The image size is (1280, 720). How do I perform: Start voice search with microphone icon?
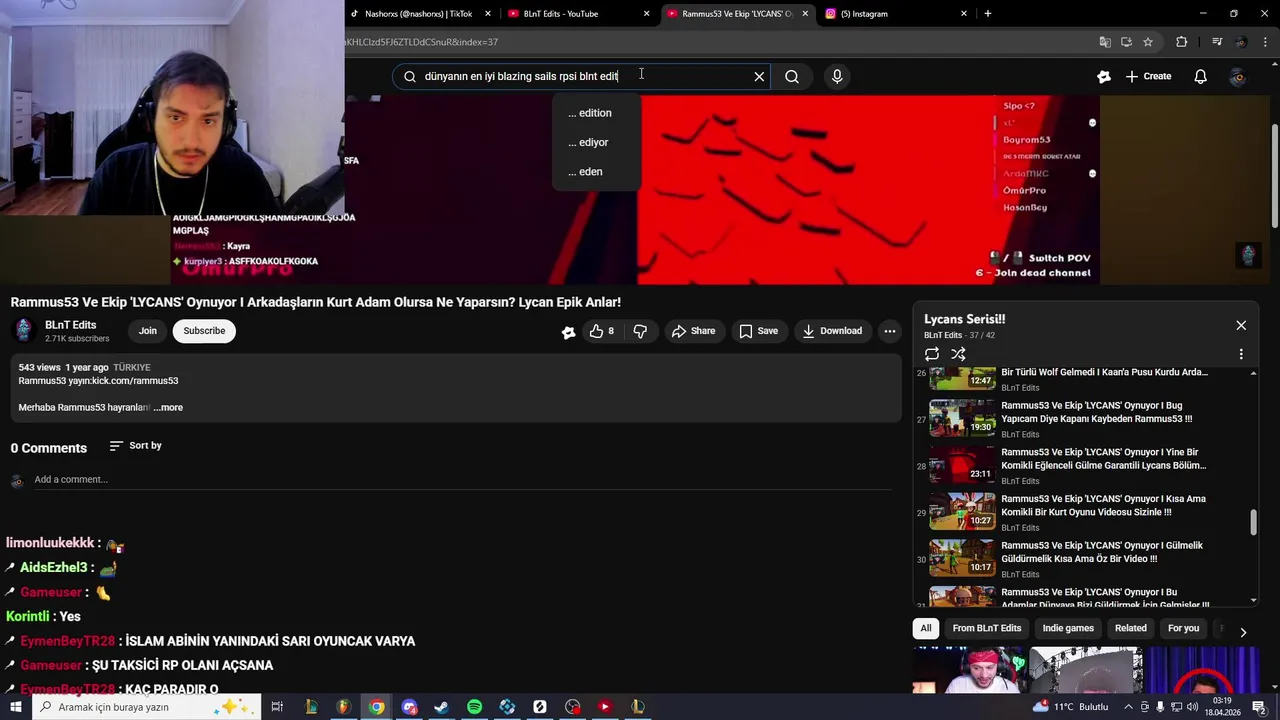837,76
